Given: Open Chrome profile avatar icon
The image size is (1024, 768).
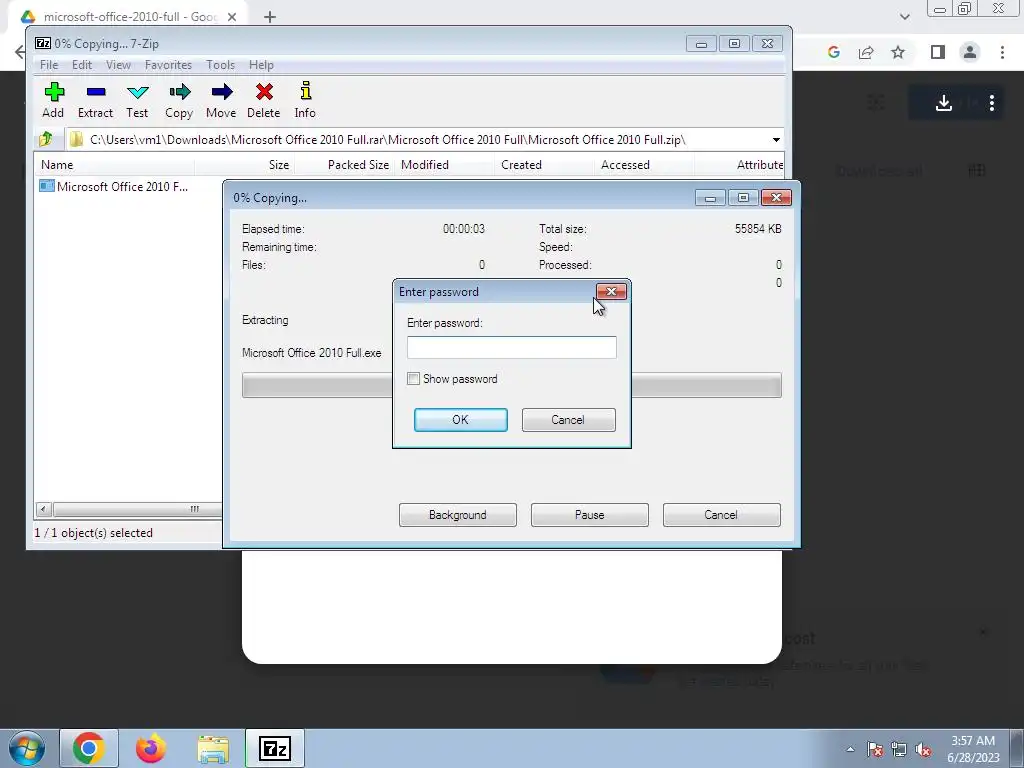Looking at the screenshot, I should click(970, 52).
